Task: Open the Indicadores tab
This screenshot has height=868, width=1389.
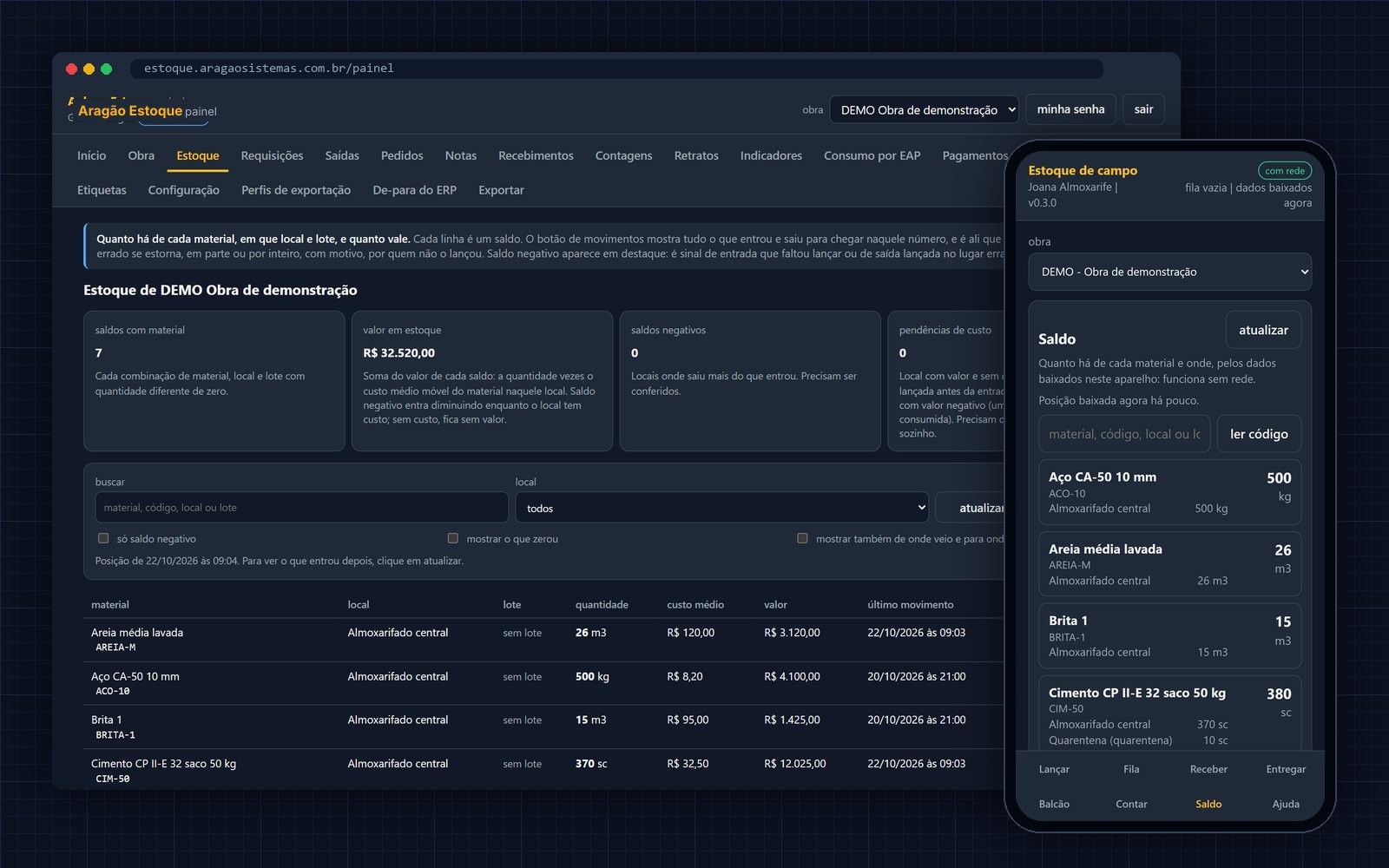Action: tap(771, 155)
